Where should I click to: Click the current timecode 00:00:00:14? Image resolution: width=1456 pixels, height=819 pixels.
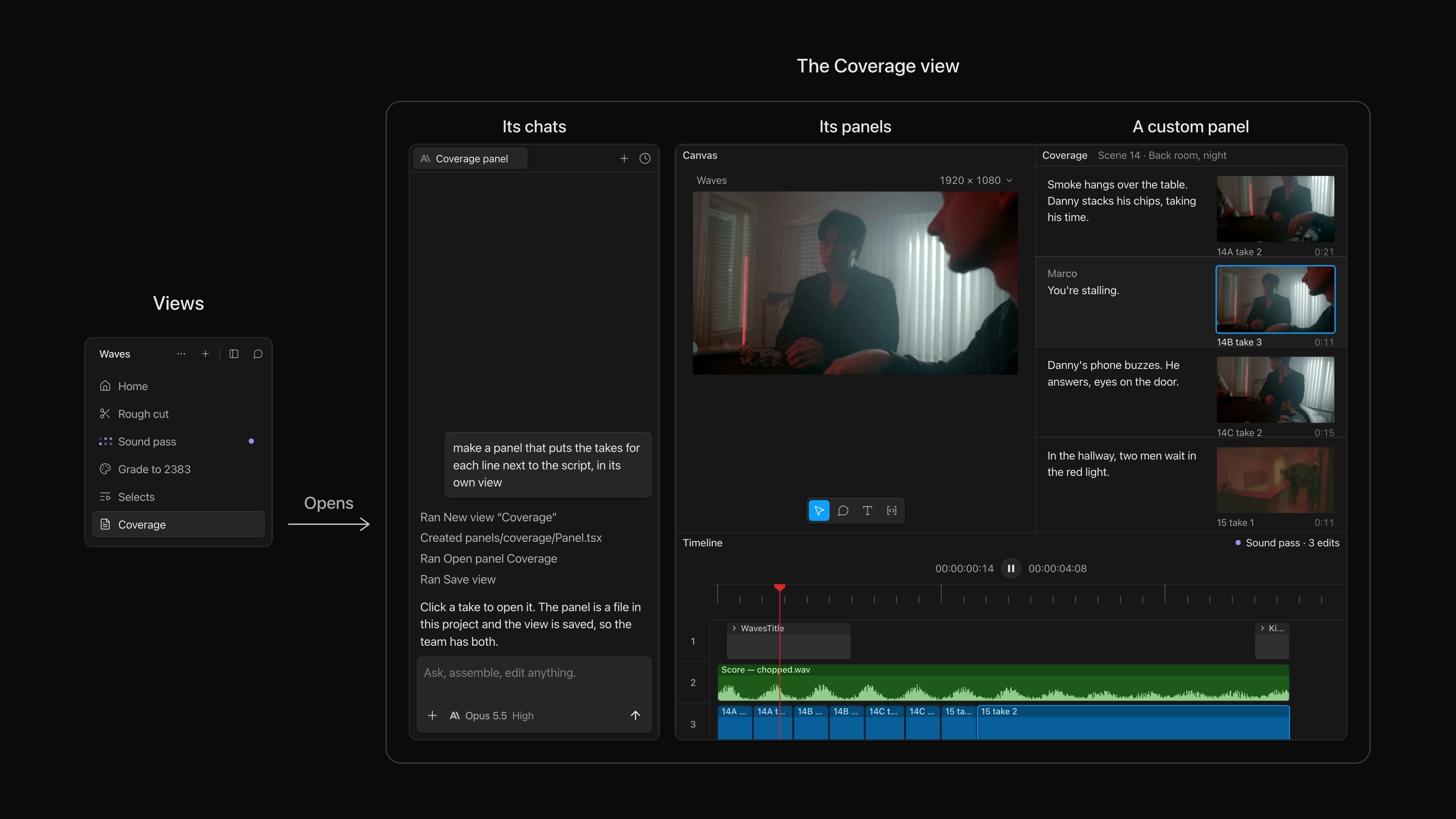(964, 569)
